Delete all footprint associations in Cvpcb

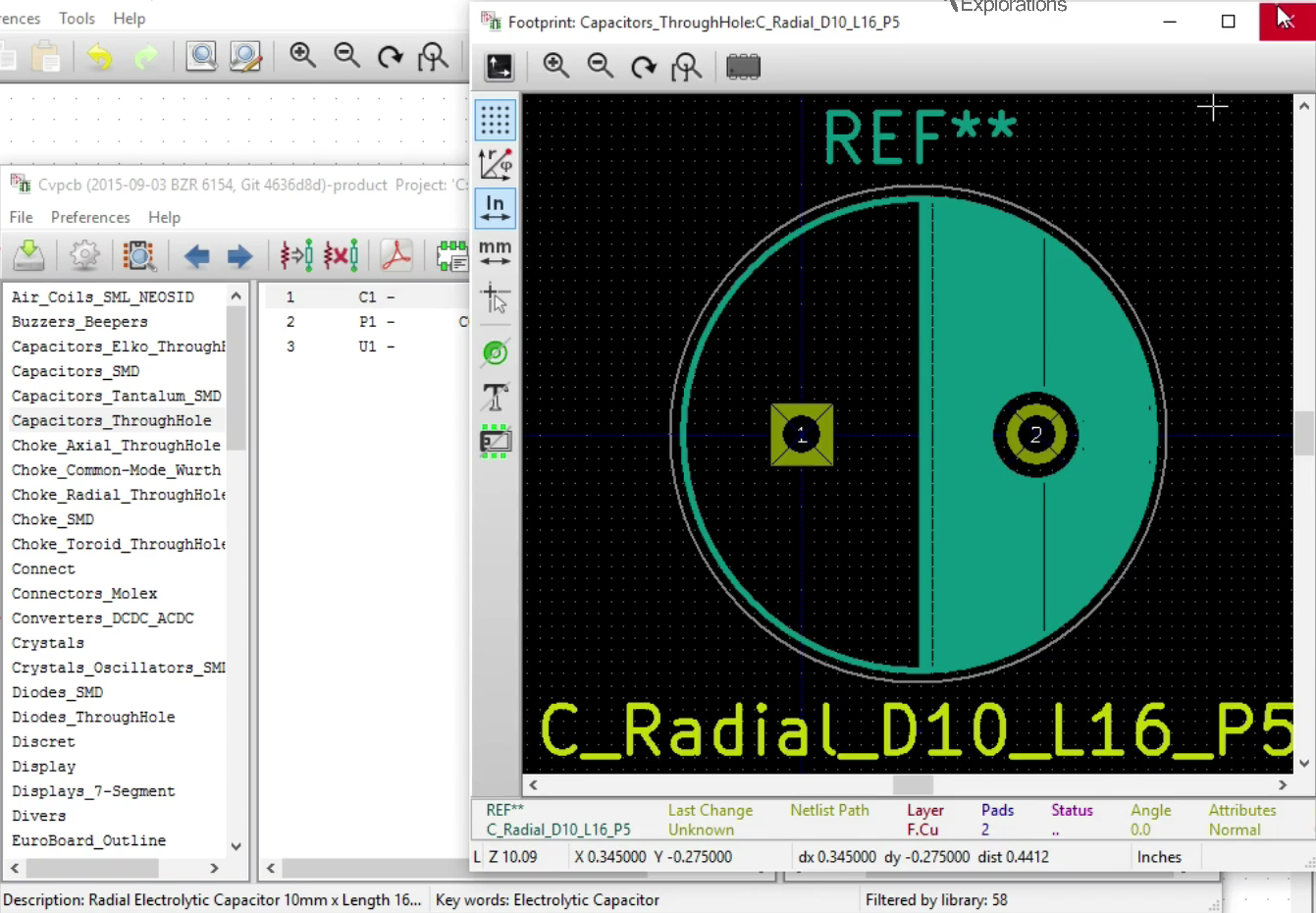tap(340, 255)
